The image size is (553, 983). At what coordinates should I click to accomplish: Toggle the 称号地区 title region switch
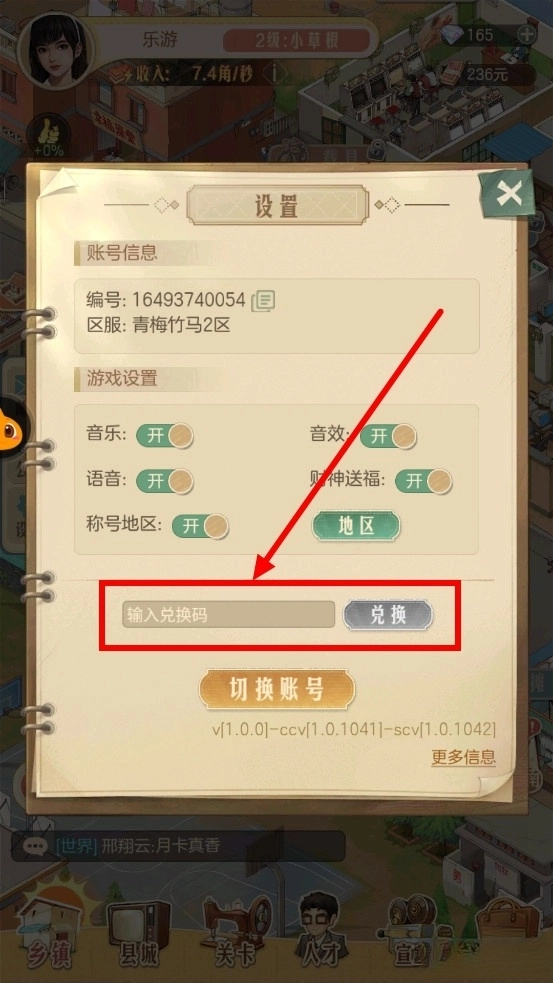pyautogui.click(x=201, y=525)
